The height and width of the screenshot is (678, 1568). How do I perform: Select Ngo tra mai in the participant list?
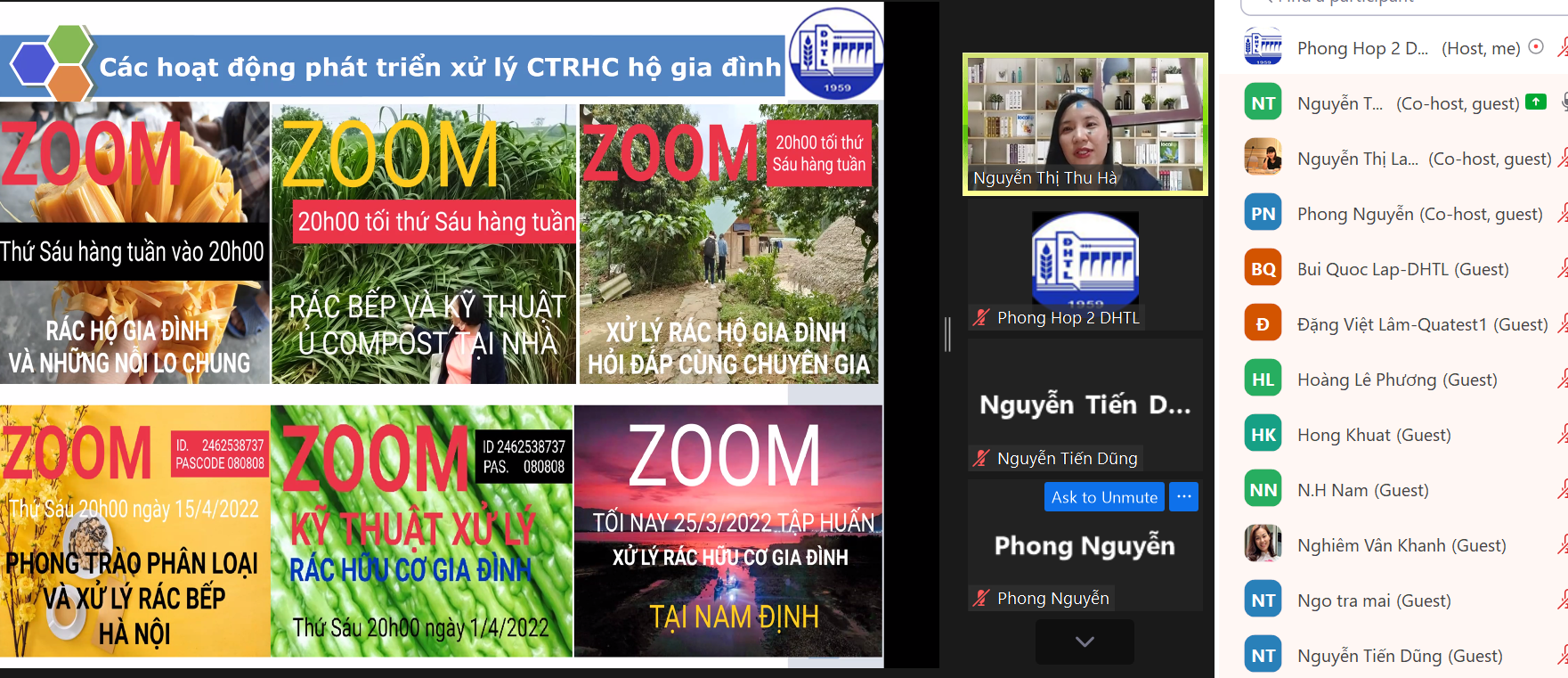click(x=1373, y=600)
